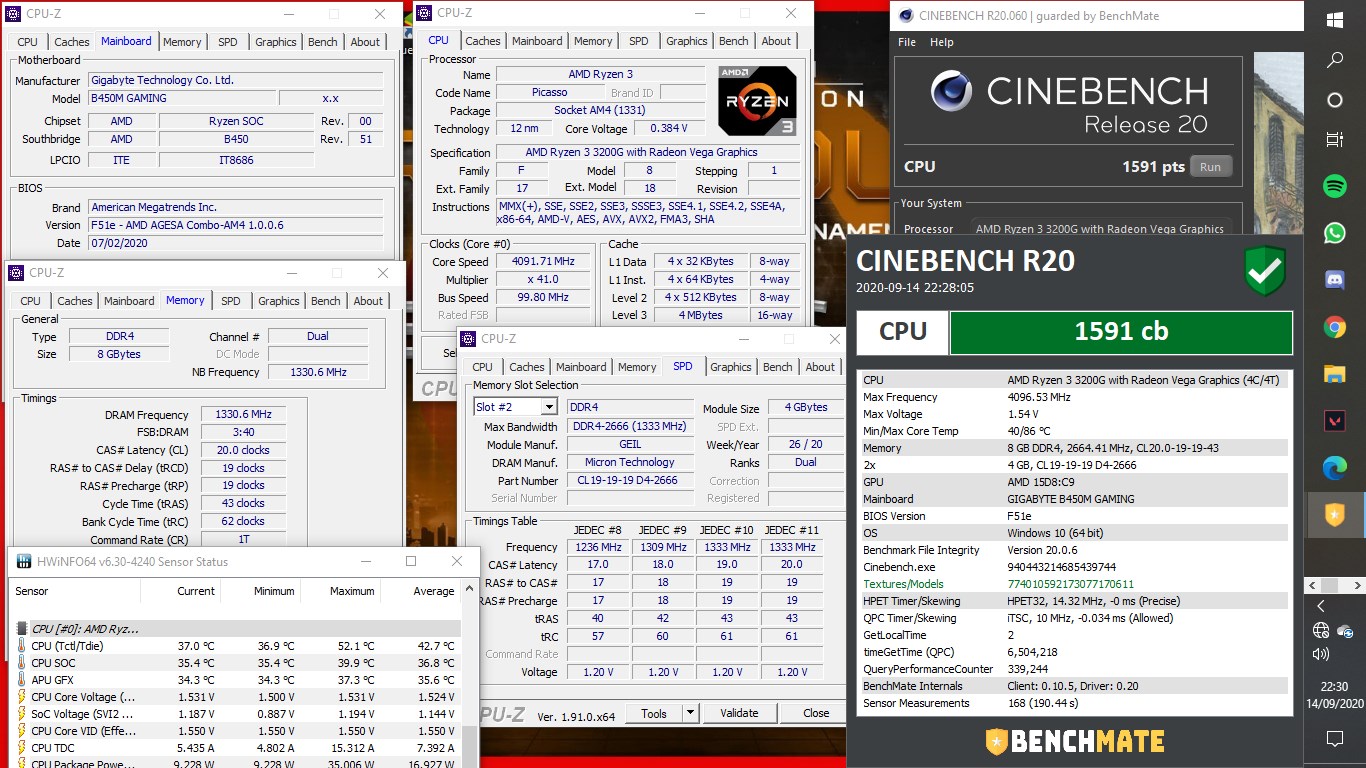Click the HWiNFO sensor list vertical scrollbar
This screenshot has width=1366, height=768.
tap(469, 675)
